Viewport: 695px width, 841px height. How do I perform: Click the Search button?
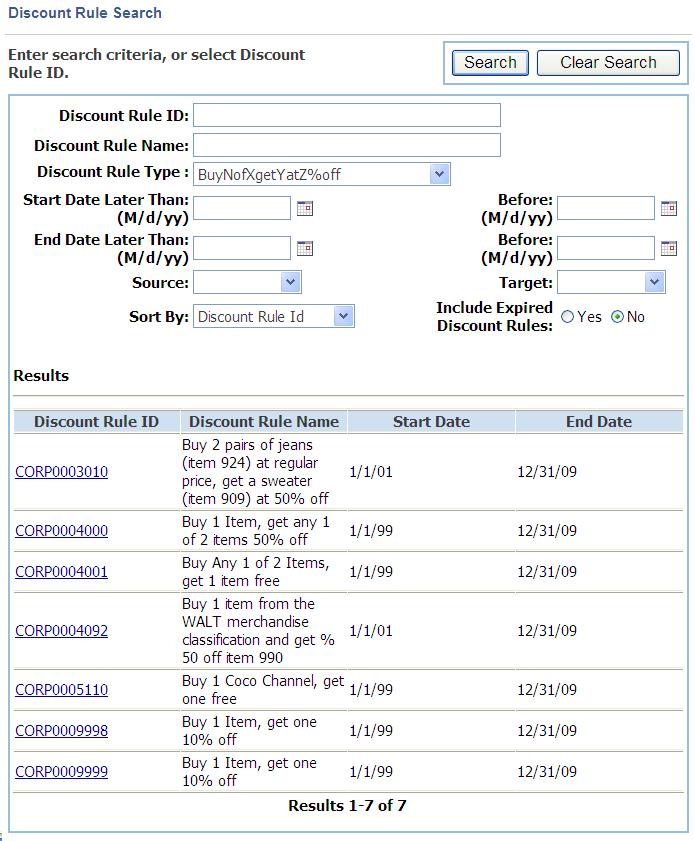490,63
